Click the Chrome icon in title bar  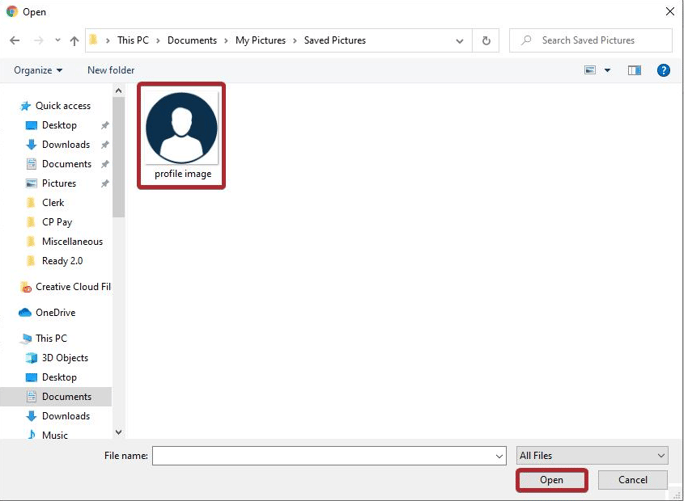(x=12, y=11)
